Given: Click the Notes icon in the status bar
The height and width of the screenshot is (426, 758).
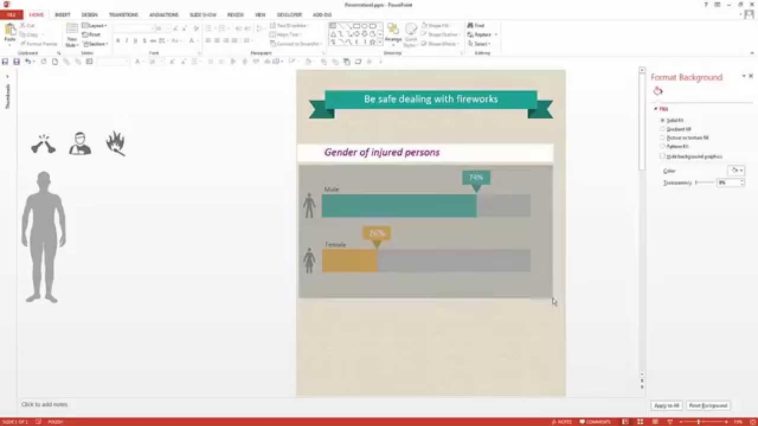Looking at the screenshot, I should tap(563, 421).
